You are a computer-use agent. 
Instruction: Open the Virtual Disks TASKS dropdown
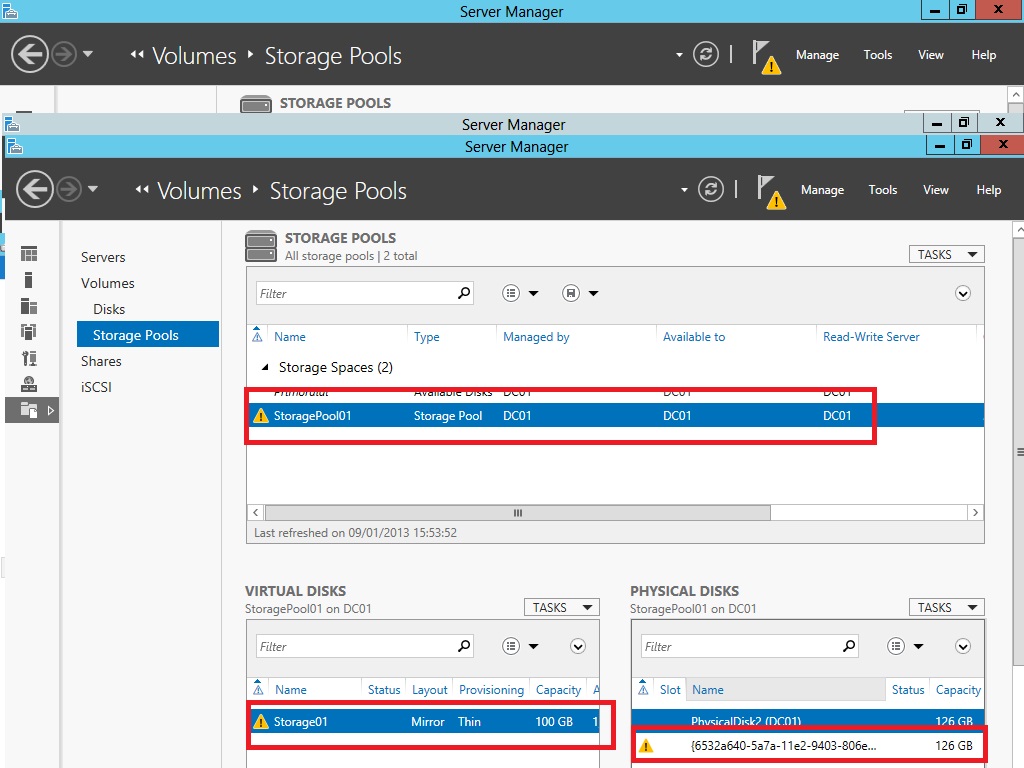[561, 608]
